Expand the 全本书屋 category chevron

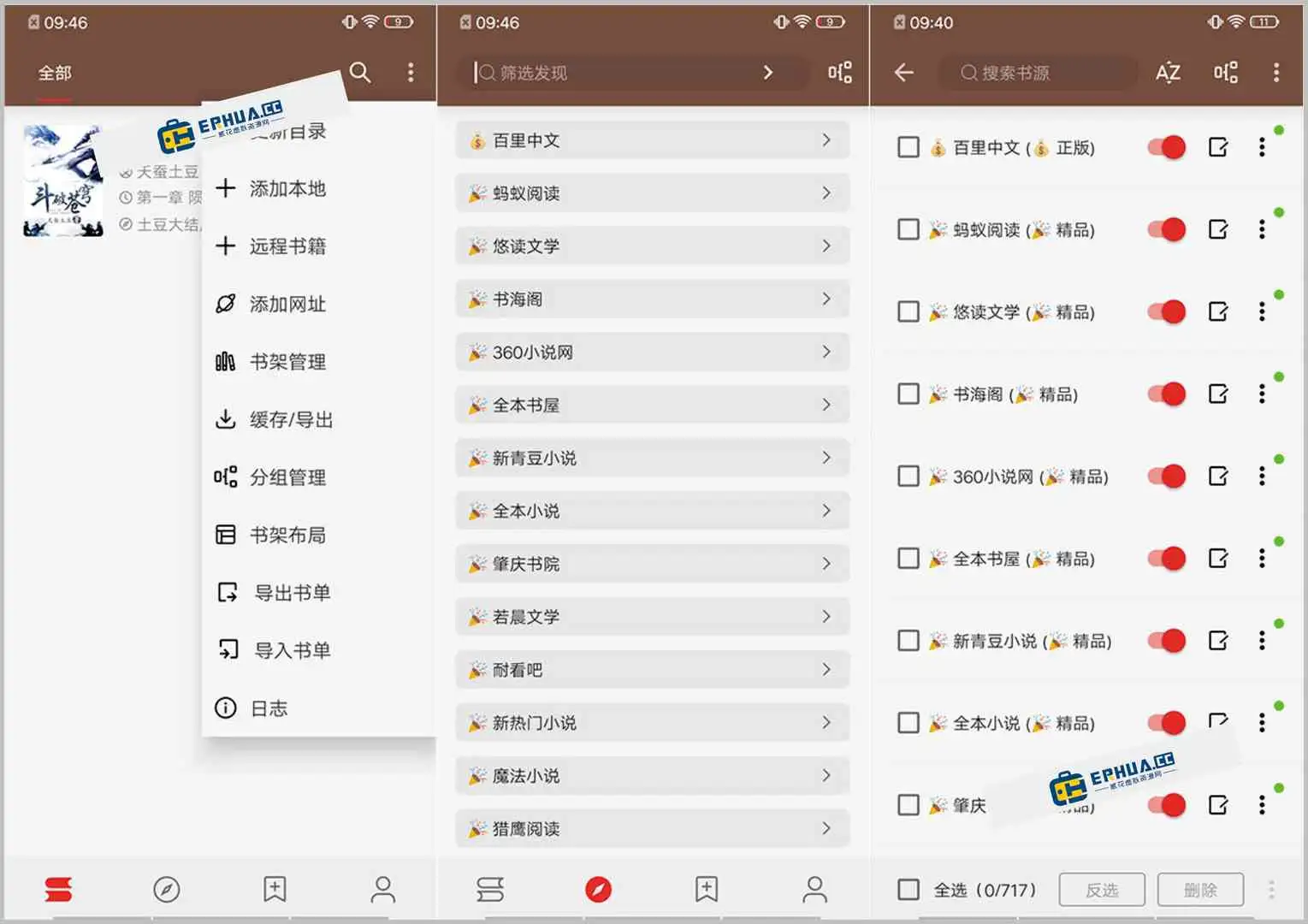826,405
